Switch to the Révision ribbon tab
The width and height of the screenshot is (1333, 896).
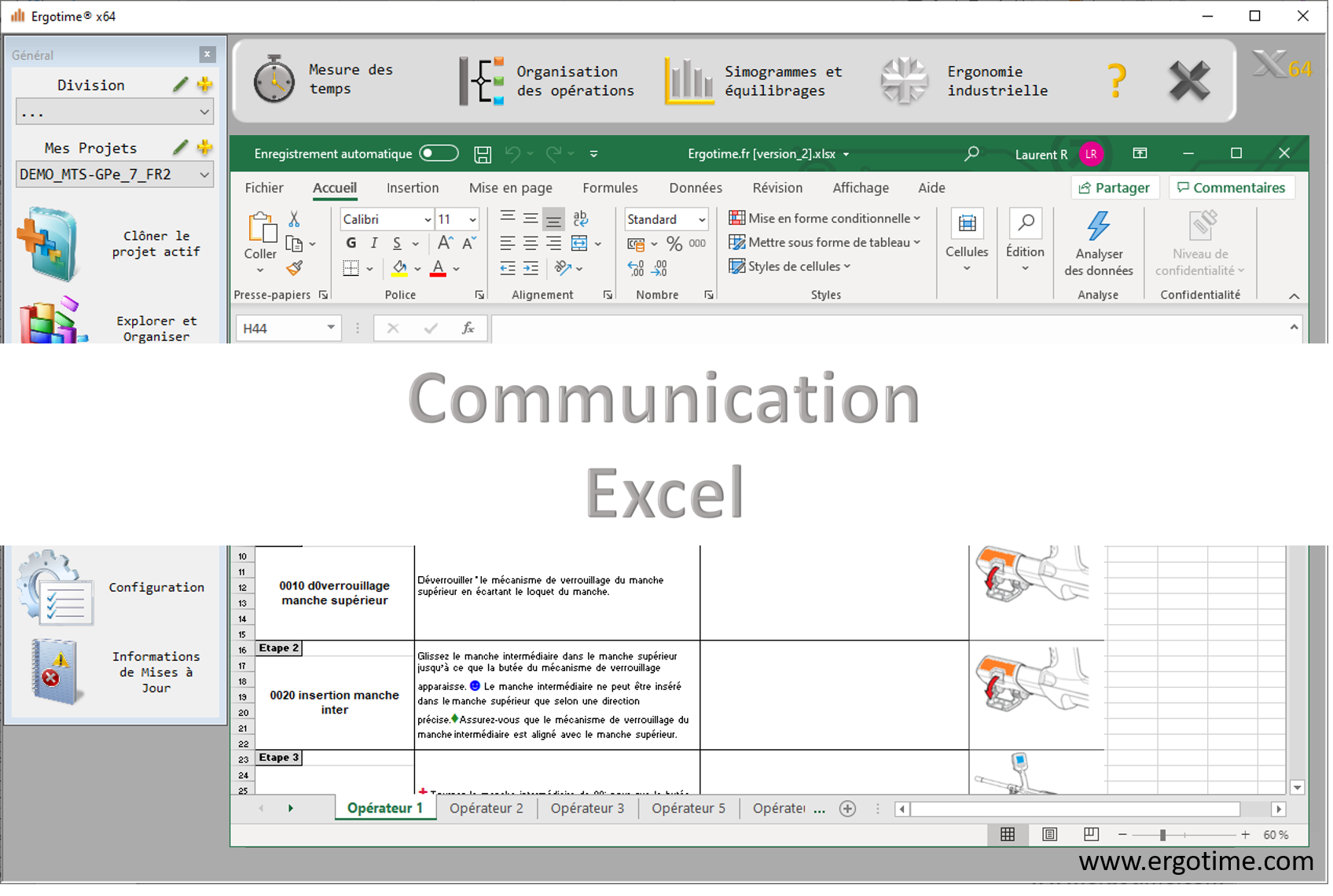(x=777, y=188)
